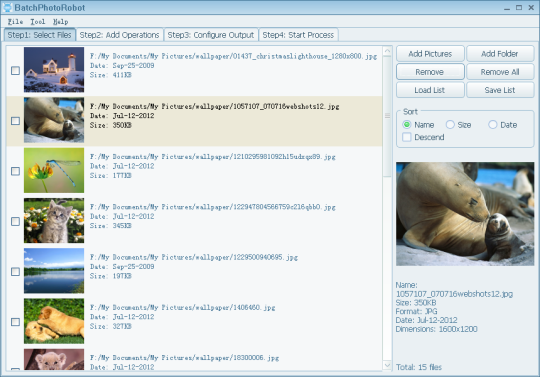Select the sea lion thumbnail in list
The height and width of the screenshot is (377, 540).
click(x=54, y=120)
